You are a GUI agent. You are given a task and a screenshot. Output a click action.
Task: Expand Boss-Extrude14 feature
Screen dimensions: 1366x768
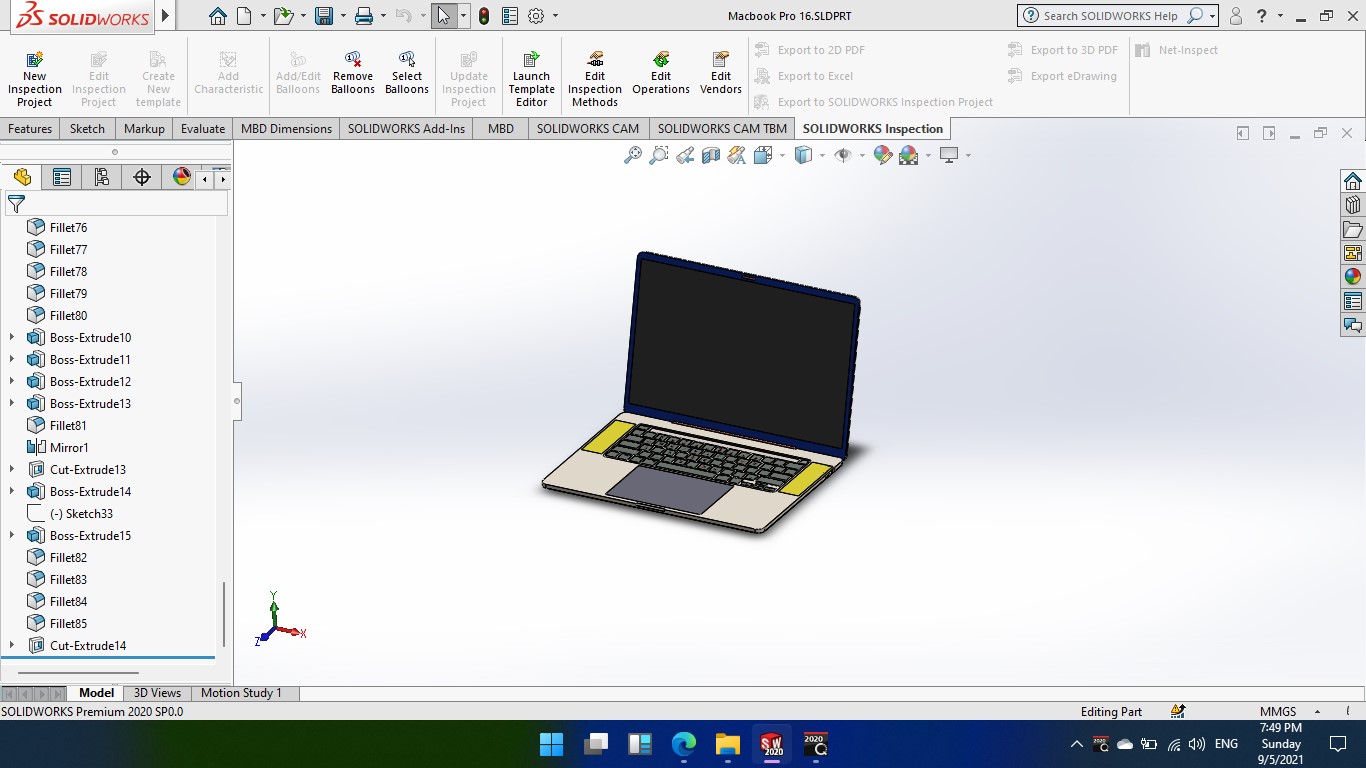click(x=12, y=491)
